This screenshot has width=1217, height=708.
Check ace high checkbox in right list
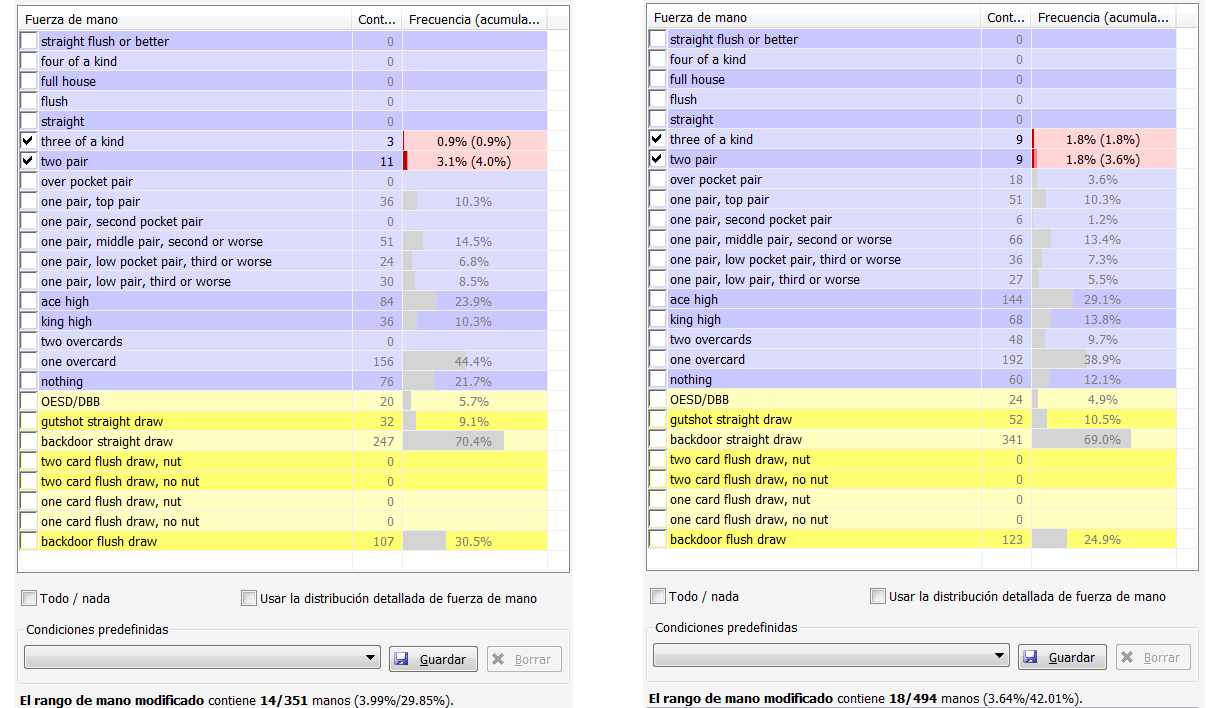click(657, 299)
